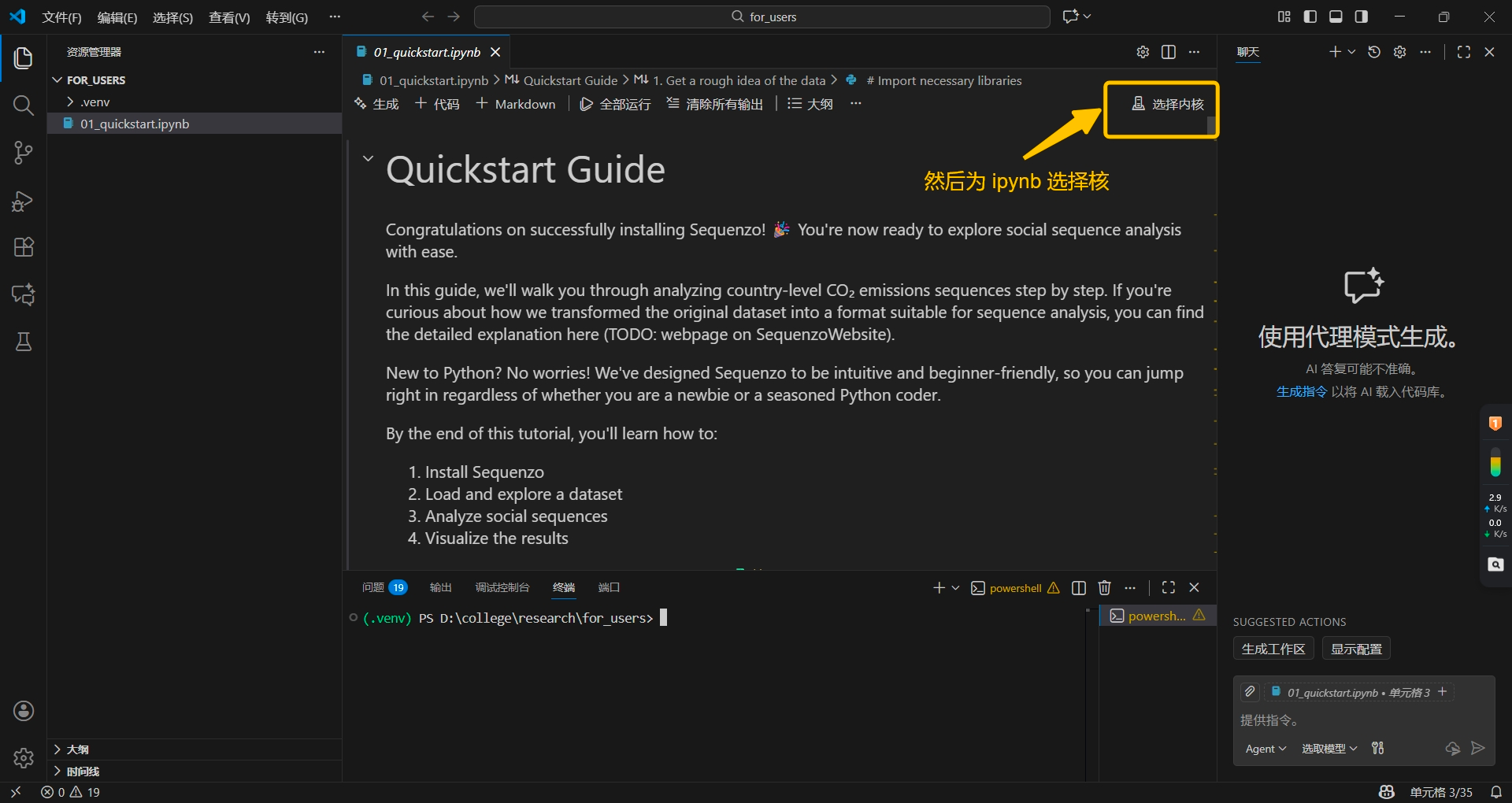Image resolution: width=1512 pixels, height=803 pixels.
Task: Open the Agent mode dropdown
Action: (x=1265, y=749)
